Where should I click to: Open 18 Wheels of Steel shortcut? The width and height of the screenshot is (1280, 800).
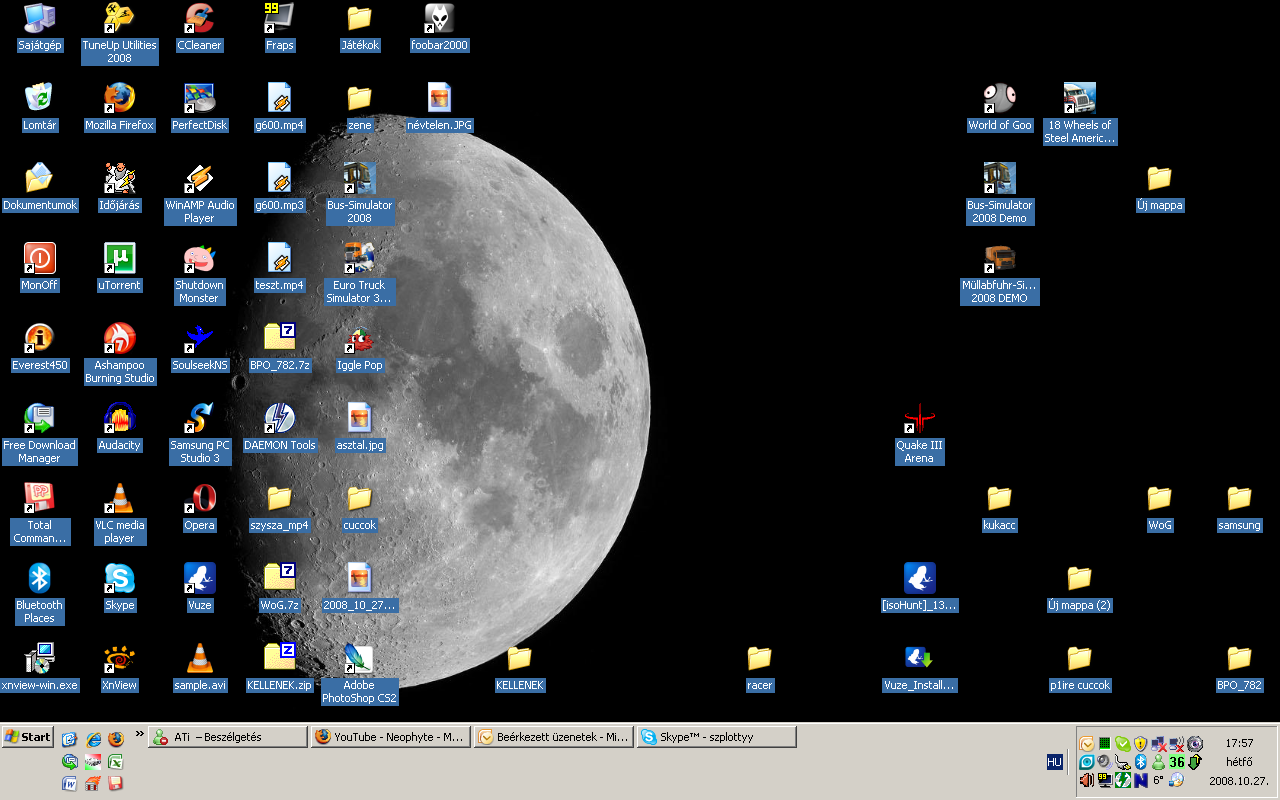click(x=1079, y=113)
